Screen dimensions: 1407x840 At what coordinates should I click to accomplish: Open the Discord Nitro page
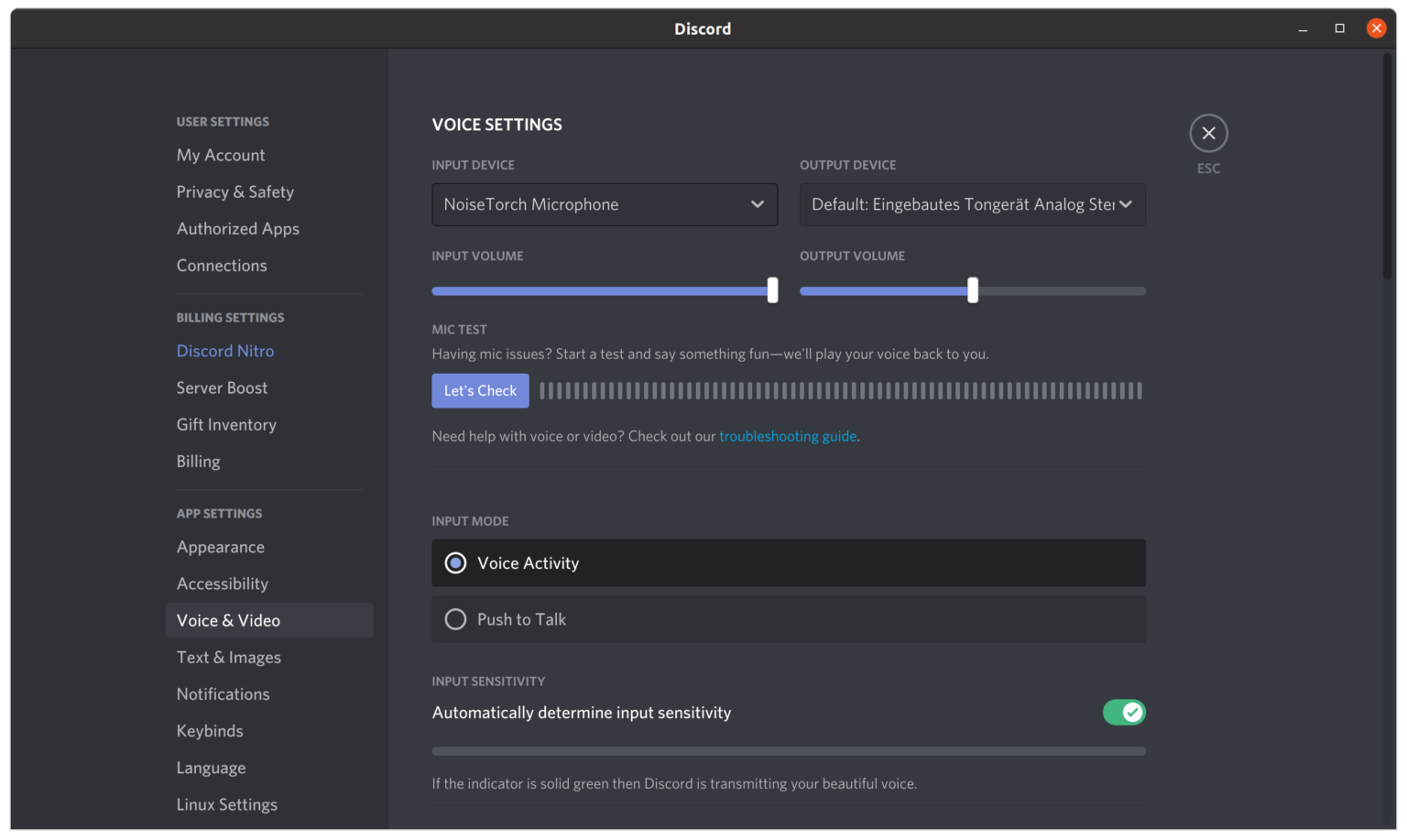pos(225,352)
